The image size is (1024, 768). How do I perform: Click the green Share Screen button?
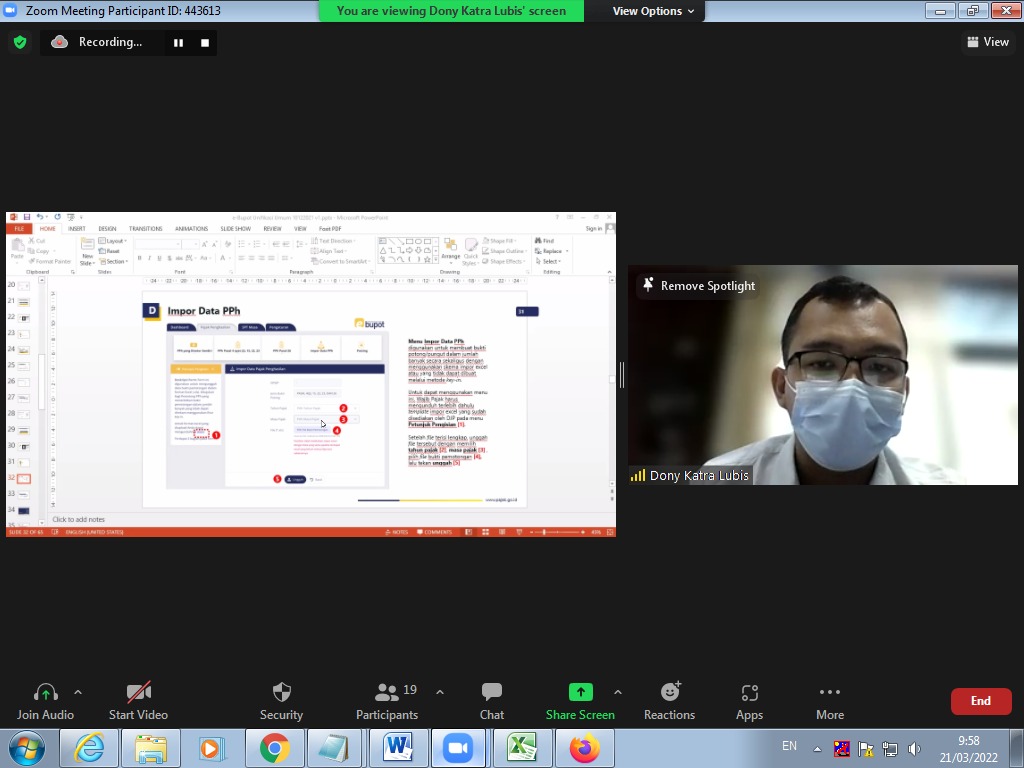(x=580, y=693)
